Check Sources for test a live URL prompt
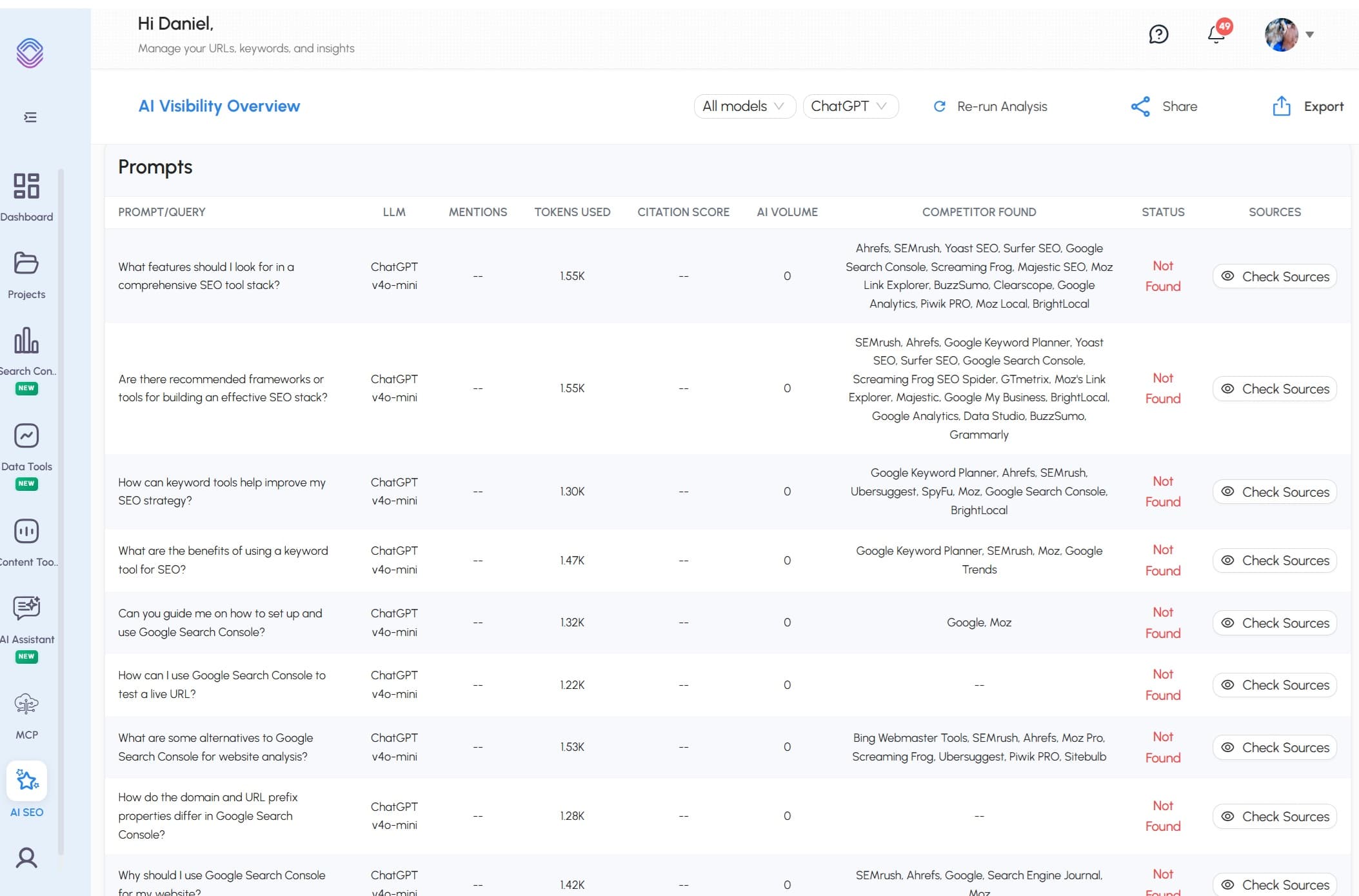Screen dimensions: 1359x896 (1275, 685)
